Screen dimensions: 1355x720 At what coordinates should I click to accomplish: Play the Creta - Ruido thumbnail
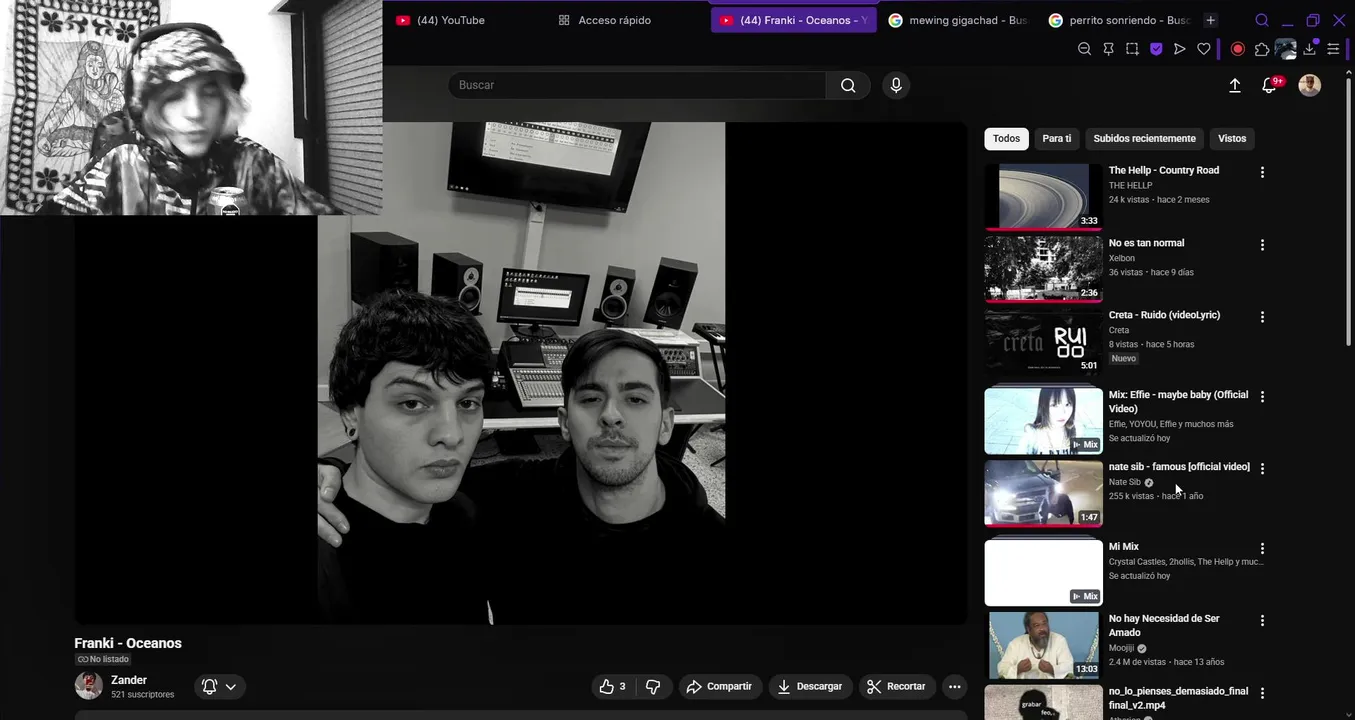(1043, 342)
